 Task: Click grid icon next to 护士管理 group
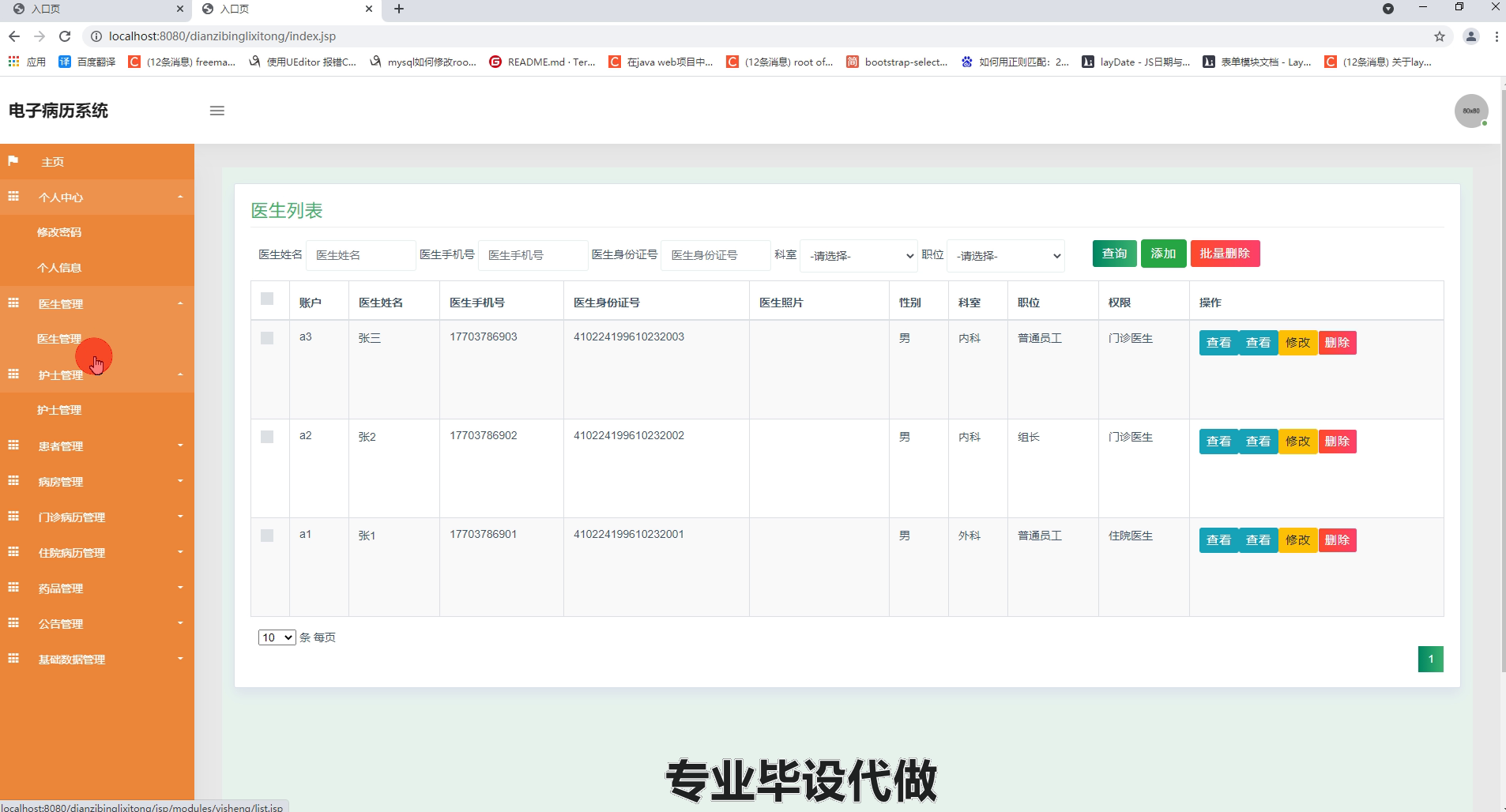pos(13,374)
